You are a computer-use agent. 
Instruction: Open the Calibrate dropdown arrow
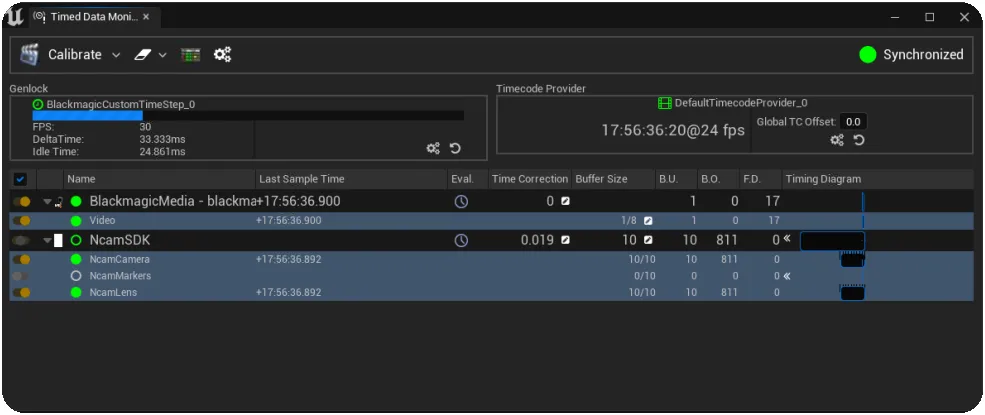(x=116, y=55)
